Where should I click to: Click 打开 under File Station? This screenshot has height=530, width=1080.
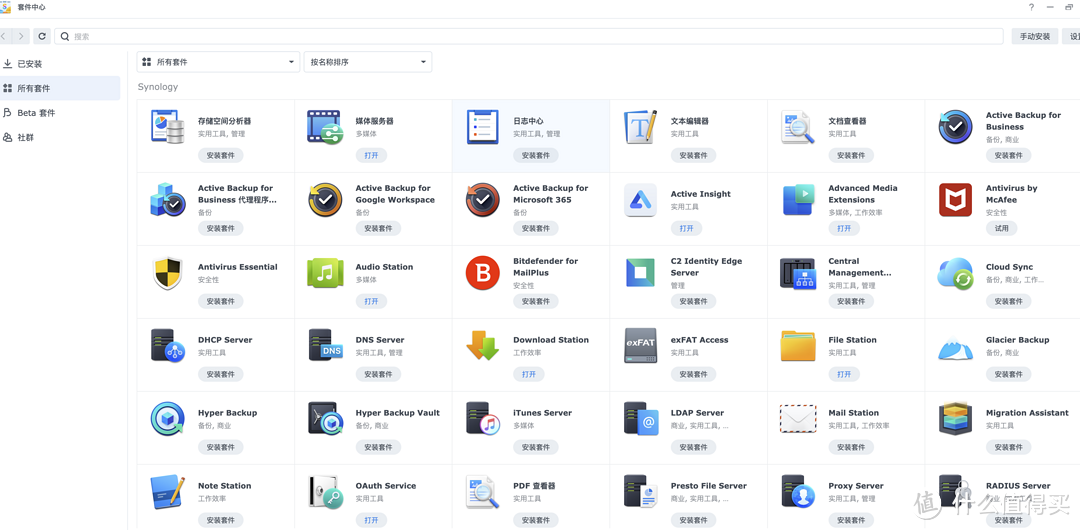tap(844, 374)
